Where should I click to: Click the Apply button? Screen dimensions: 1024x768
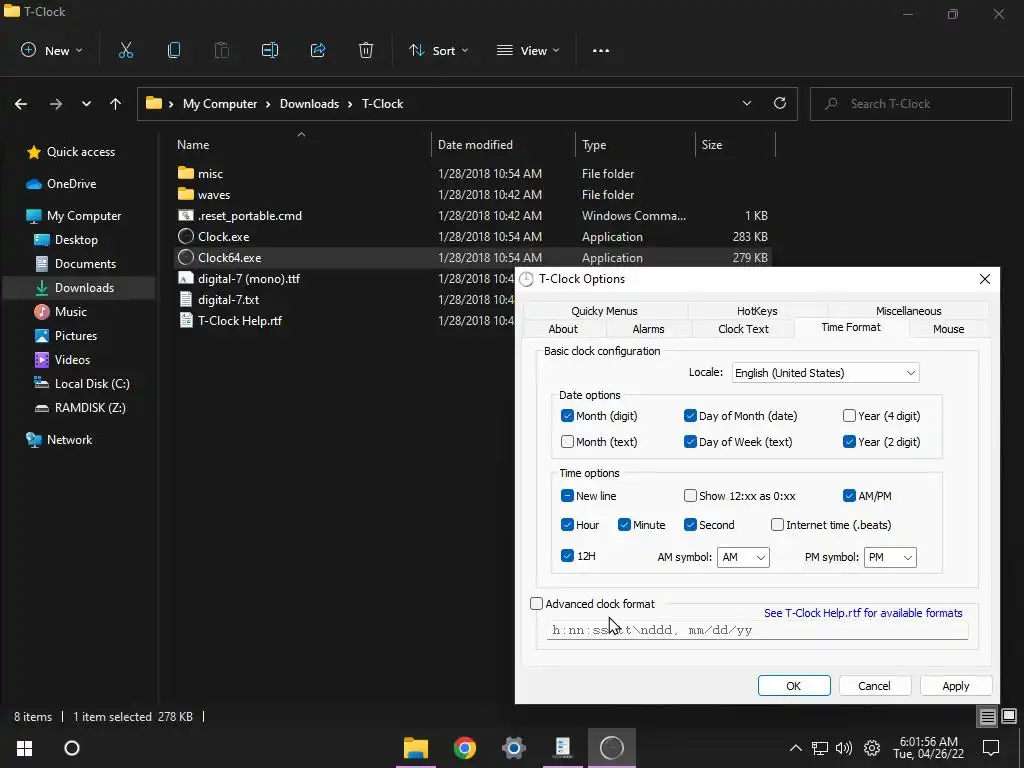click(955, 686)
